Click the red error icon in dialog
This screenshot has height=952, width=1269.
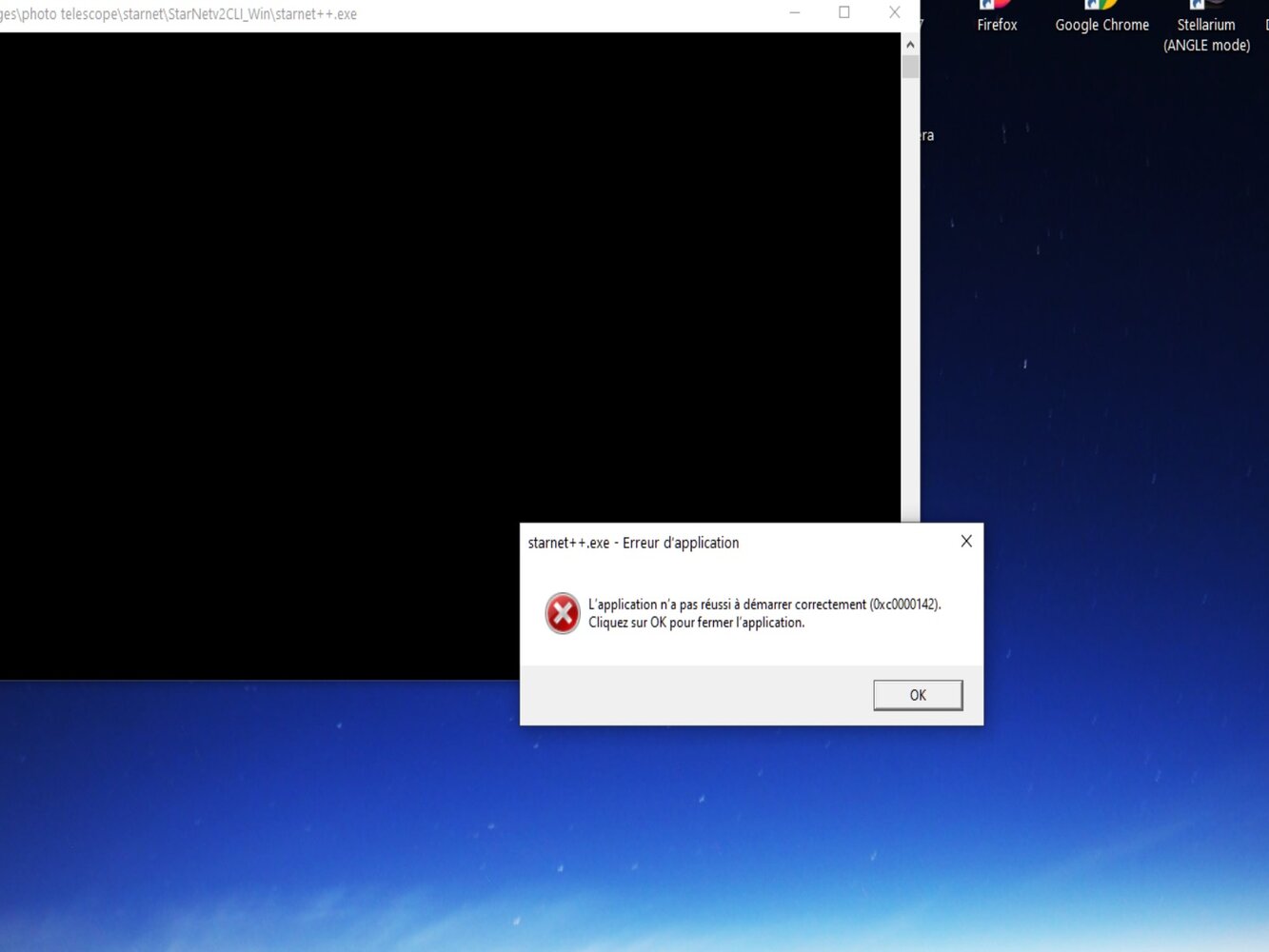[x=563, y=613]
